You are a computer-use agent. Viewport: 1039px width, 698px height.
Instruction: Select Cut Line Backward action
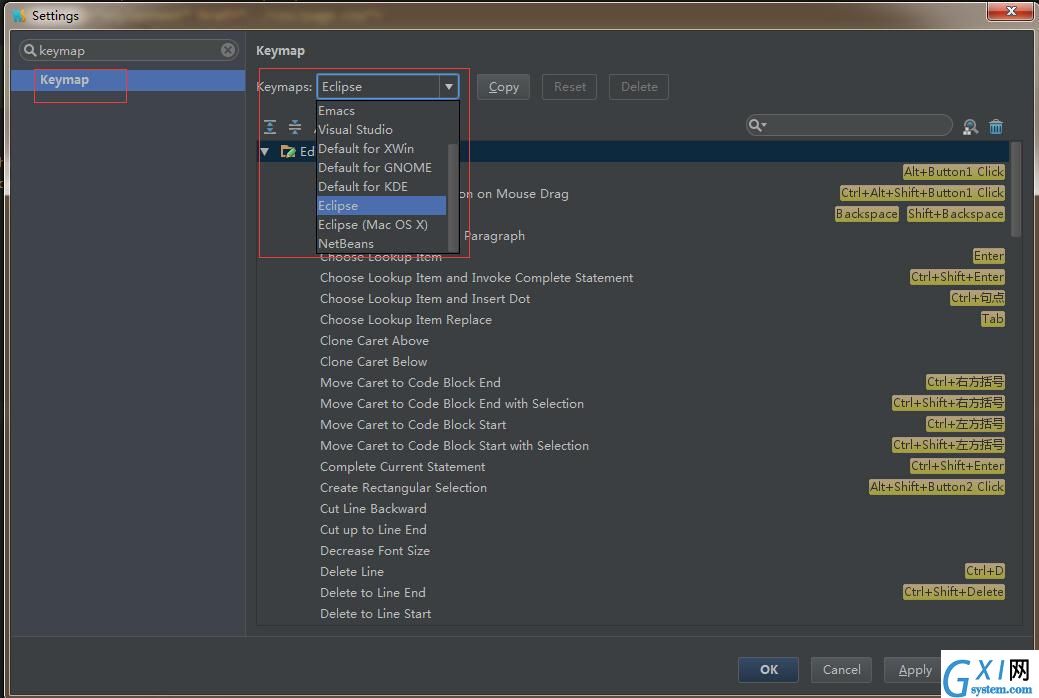373,509
